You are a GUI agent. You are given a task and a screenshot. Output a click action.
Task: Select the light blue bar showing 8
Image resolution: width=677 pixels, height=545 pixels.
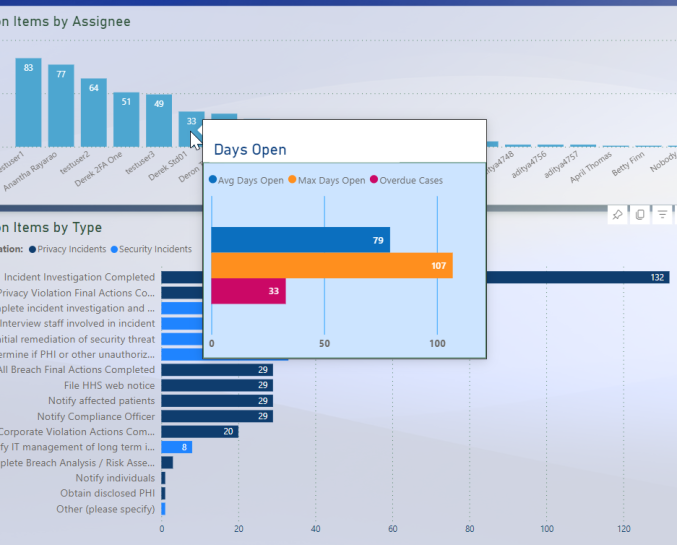click(x=176, y=447)
